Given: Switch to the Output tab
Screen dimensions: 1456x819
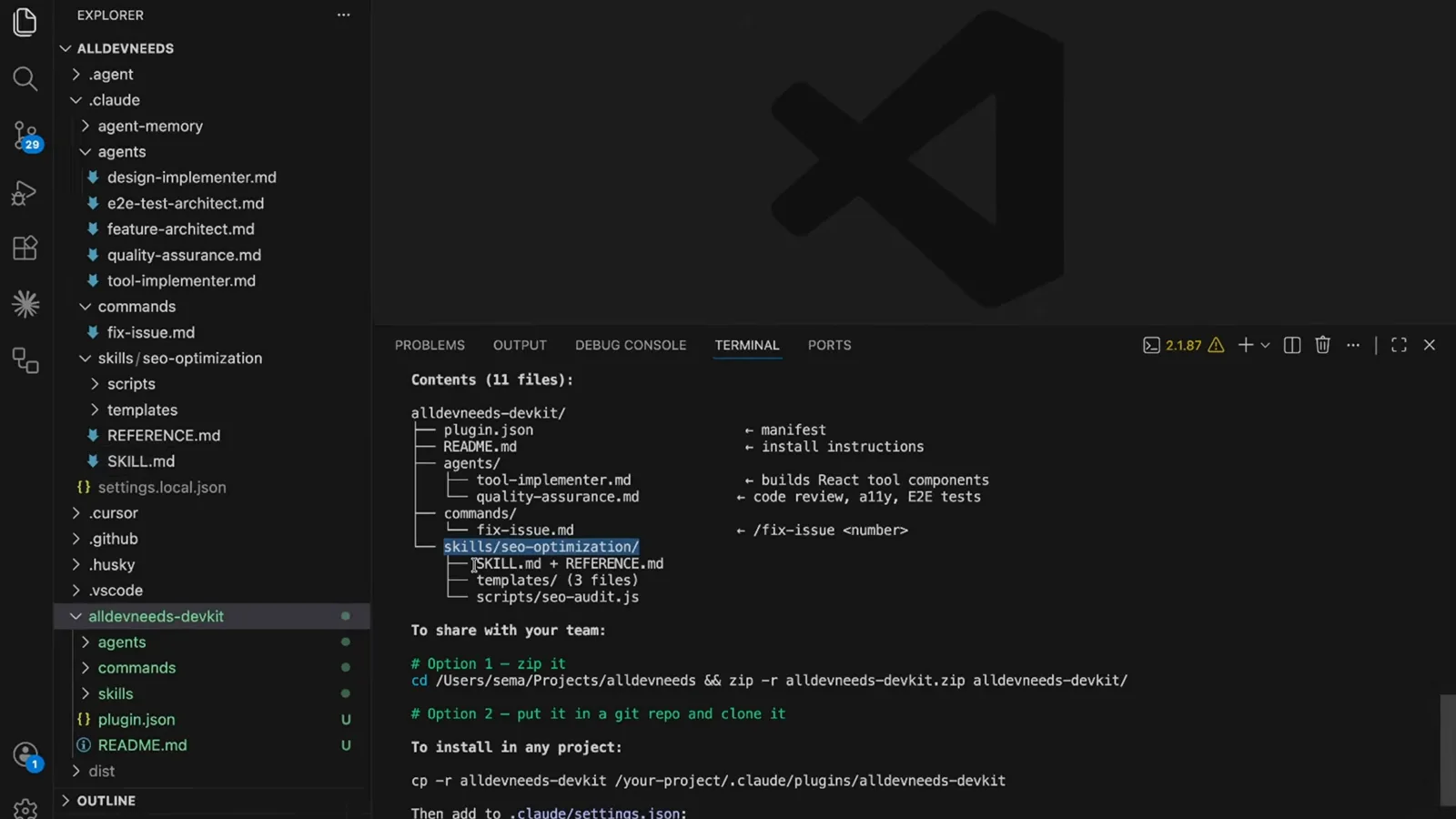Looking at the screenshot, I should coord(520,346).
